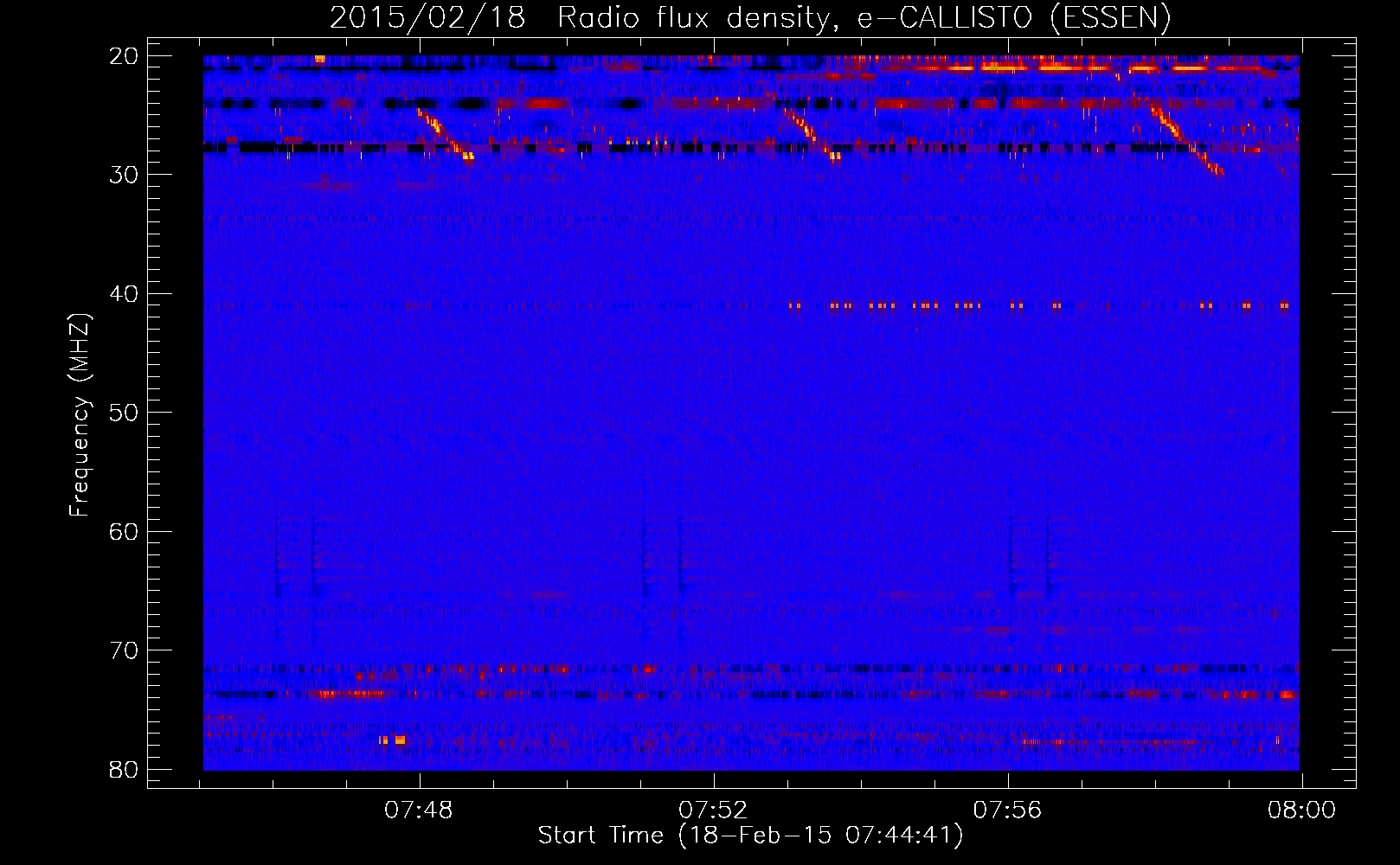This screenshot has height=865, width=1400.
Task: Click the '07:48' time tick label
Action: [x=419, y=811]
